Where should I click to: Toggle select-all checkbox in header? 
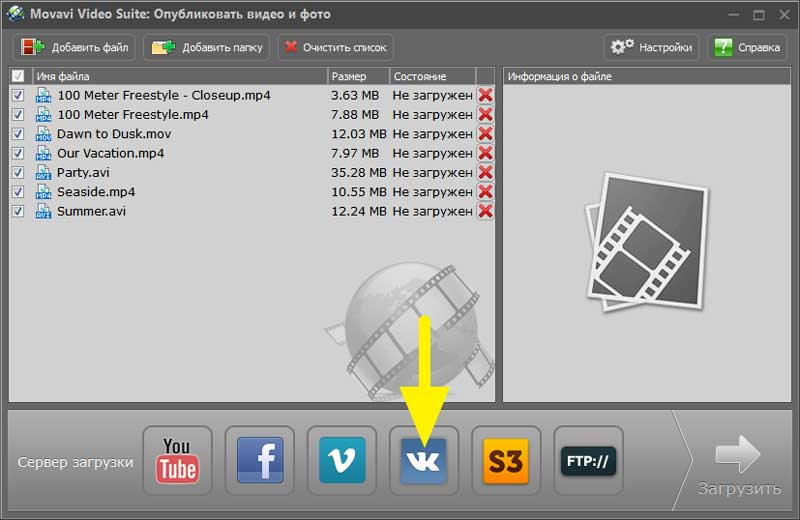[x=18, y=76]
